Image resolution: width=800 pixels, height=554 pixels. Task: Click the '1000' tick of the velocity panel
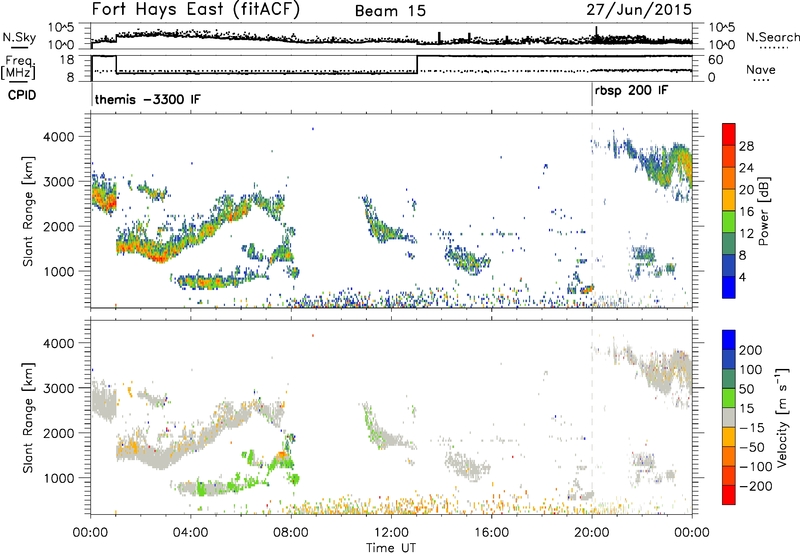coord(59,478)
